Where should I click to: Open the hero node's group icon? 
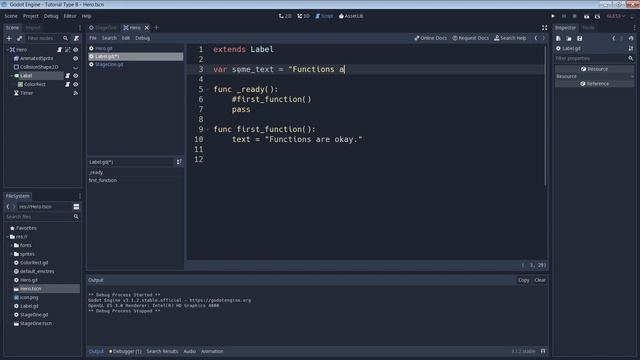pyautogui.click(x=67, y=49)
